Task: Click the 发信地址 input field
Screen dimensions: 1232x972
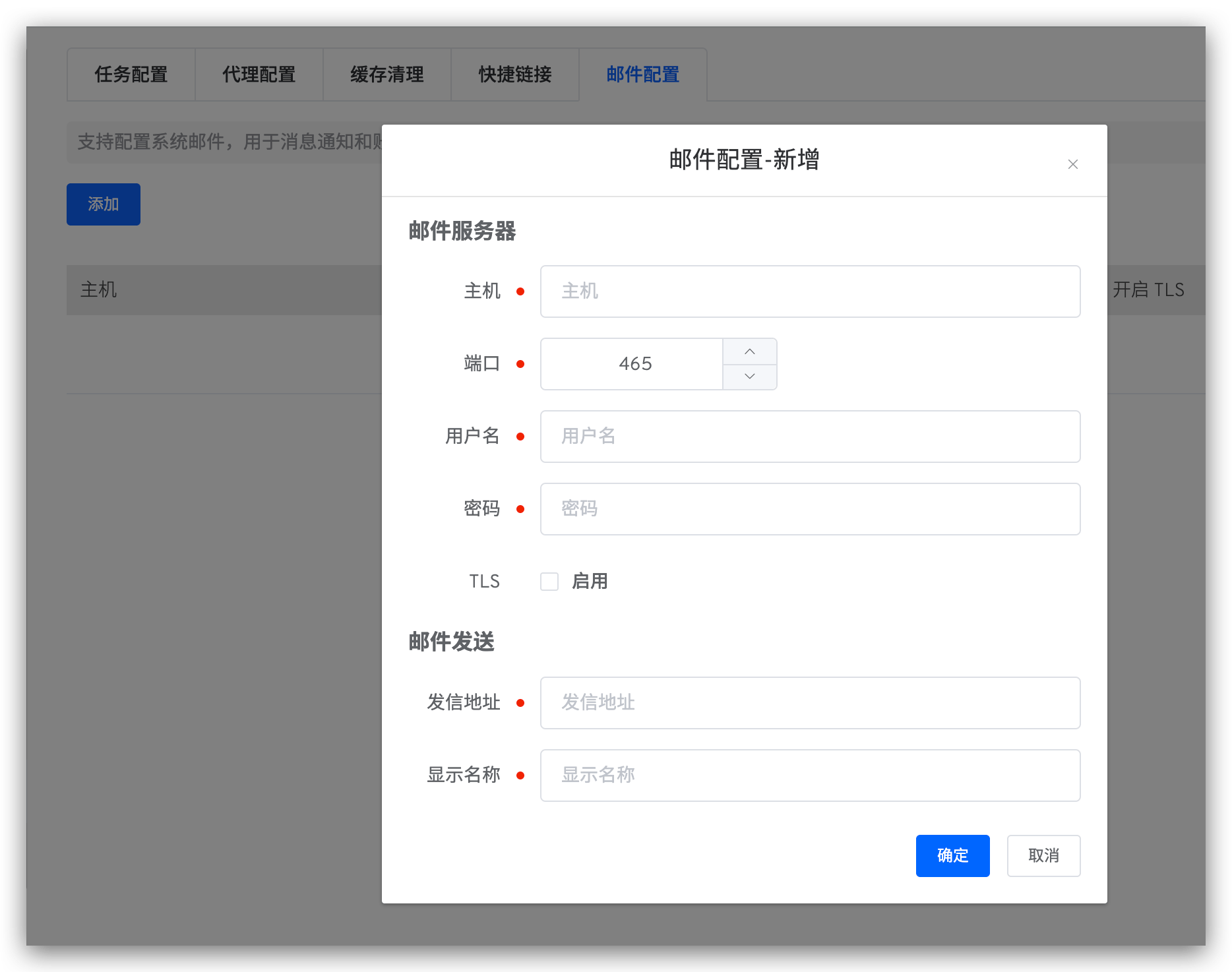Action: pyautogui.click(x=810, y=702)
